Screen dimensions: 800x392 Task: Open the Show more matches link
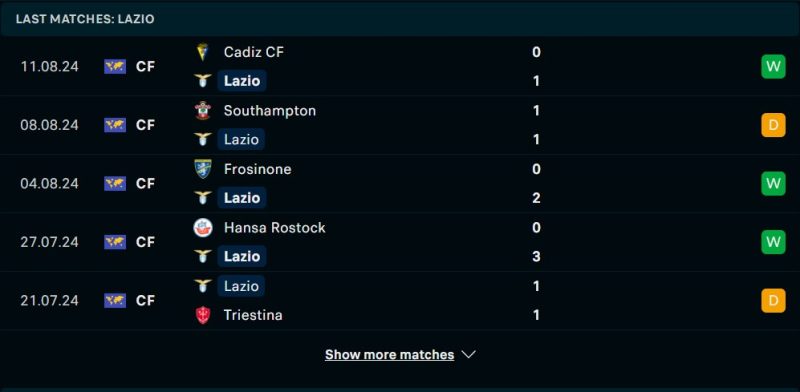point(389,354)
